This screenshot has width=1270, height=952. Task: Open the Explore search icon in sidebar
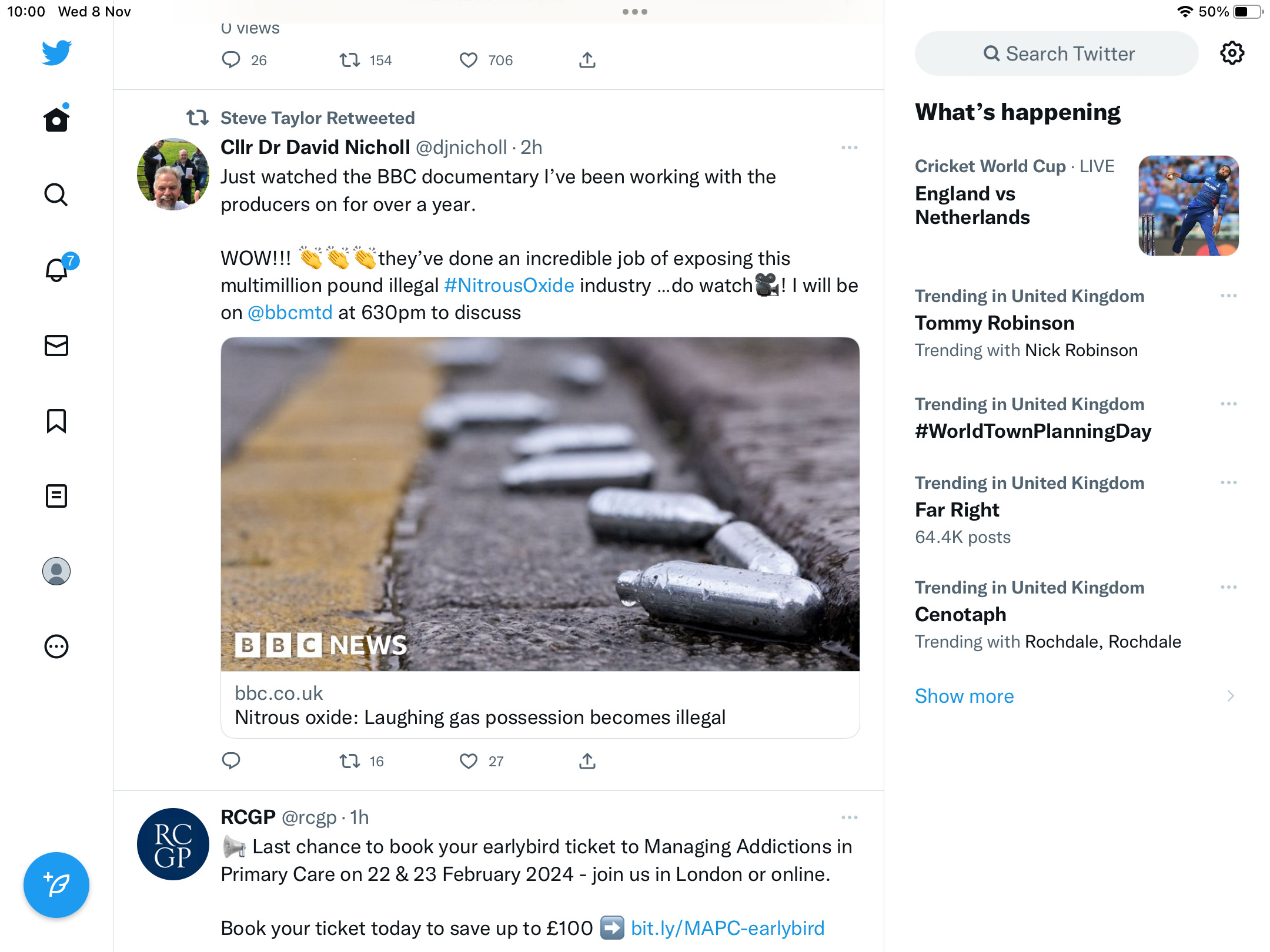pyautogui.click(x=56, y=195)
